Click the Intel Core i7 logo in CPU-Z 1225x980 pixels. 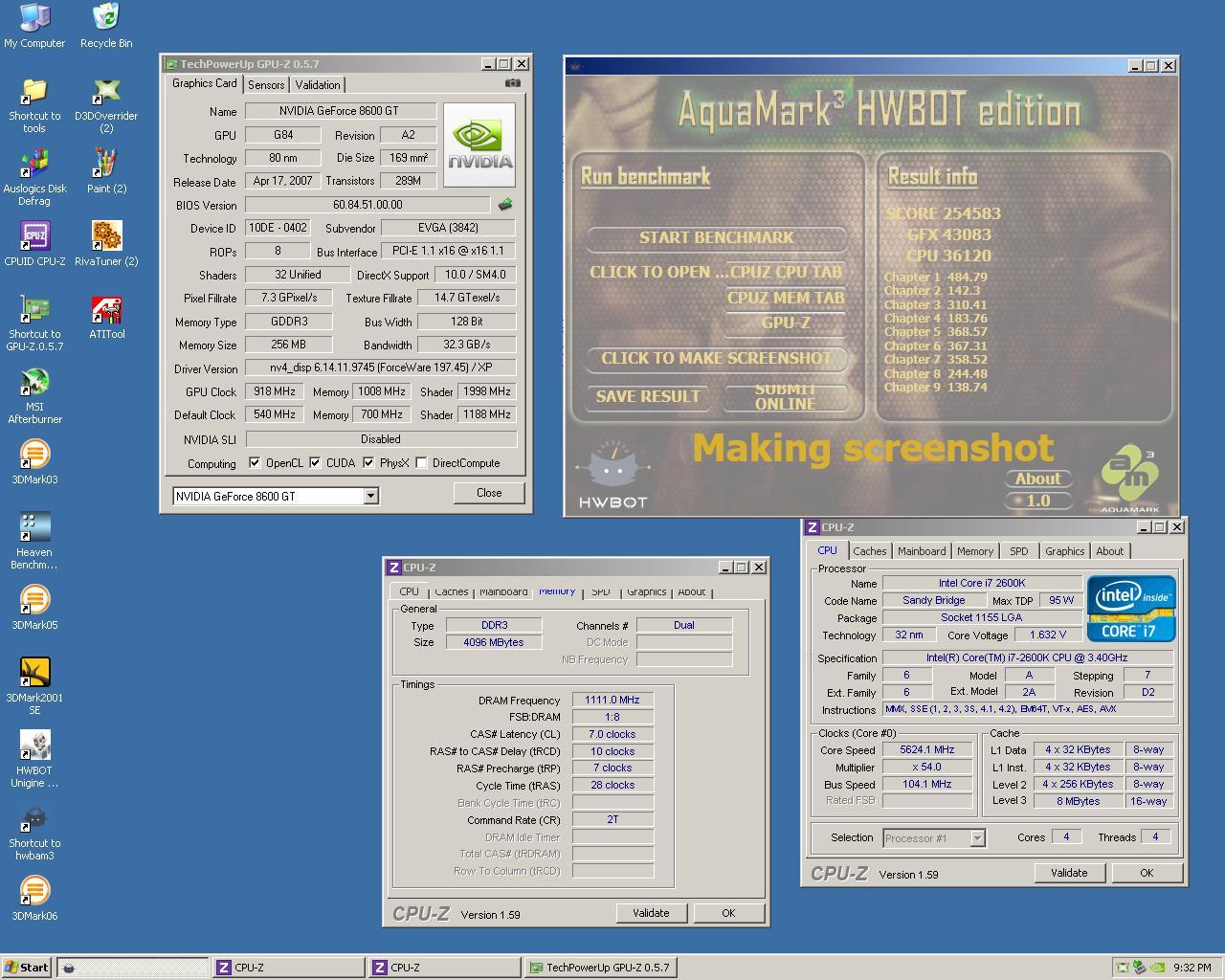click(1131, 608)
